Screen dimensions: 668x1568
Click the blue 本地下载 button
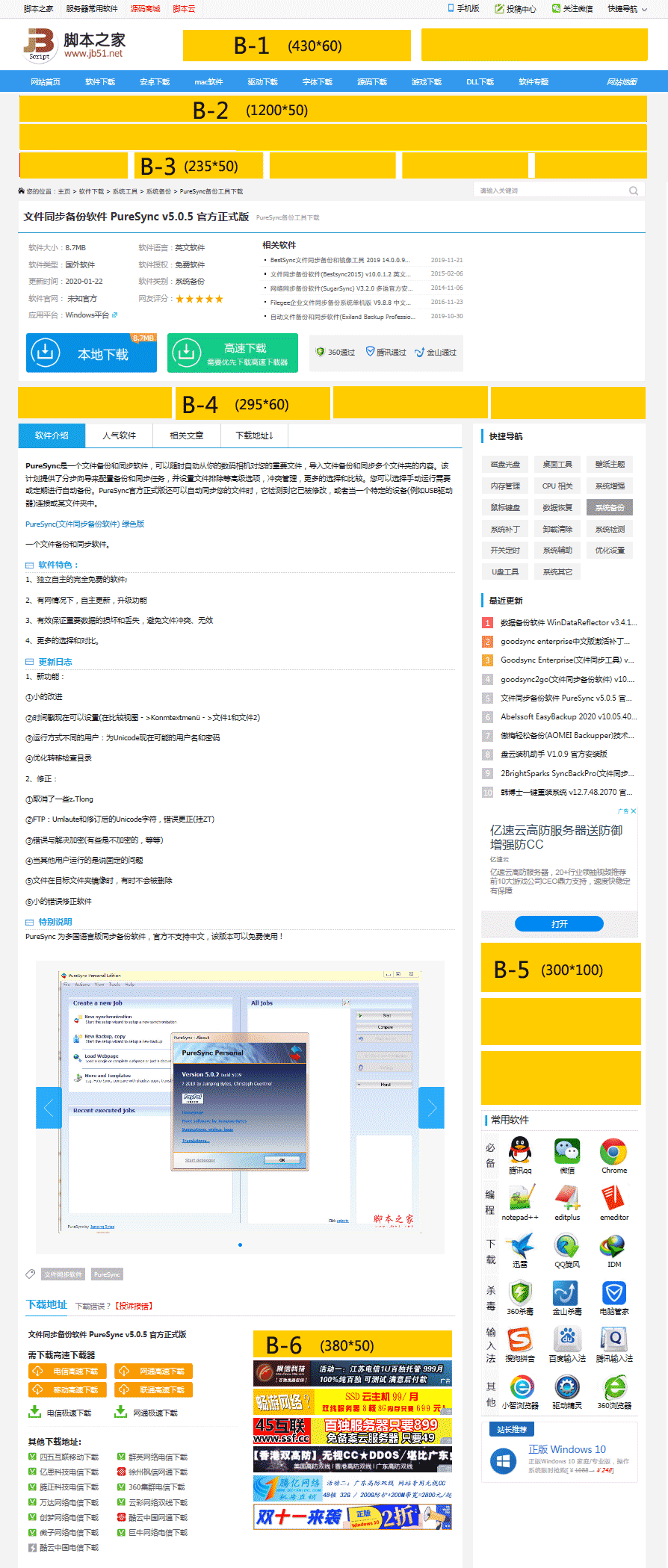click(91, 353)
